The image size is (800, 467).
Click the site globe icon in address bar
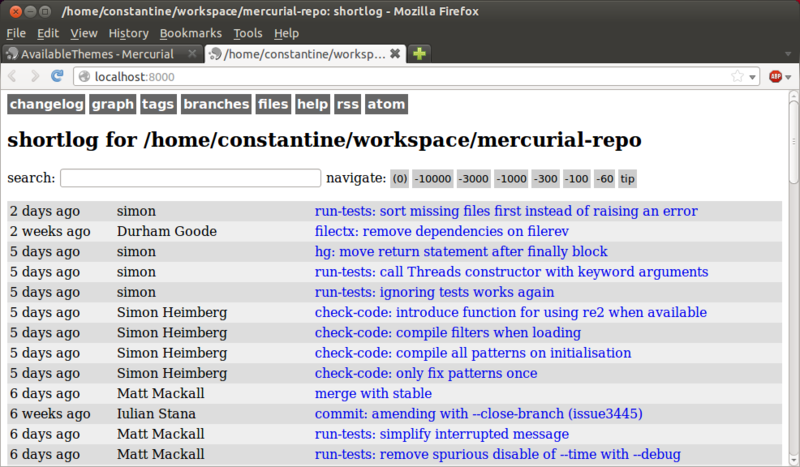pyautogui.click(x=85, y=77)
